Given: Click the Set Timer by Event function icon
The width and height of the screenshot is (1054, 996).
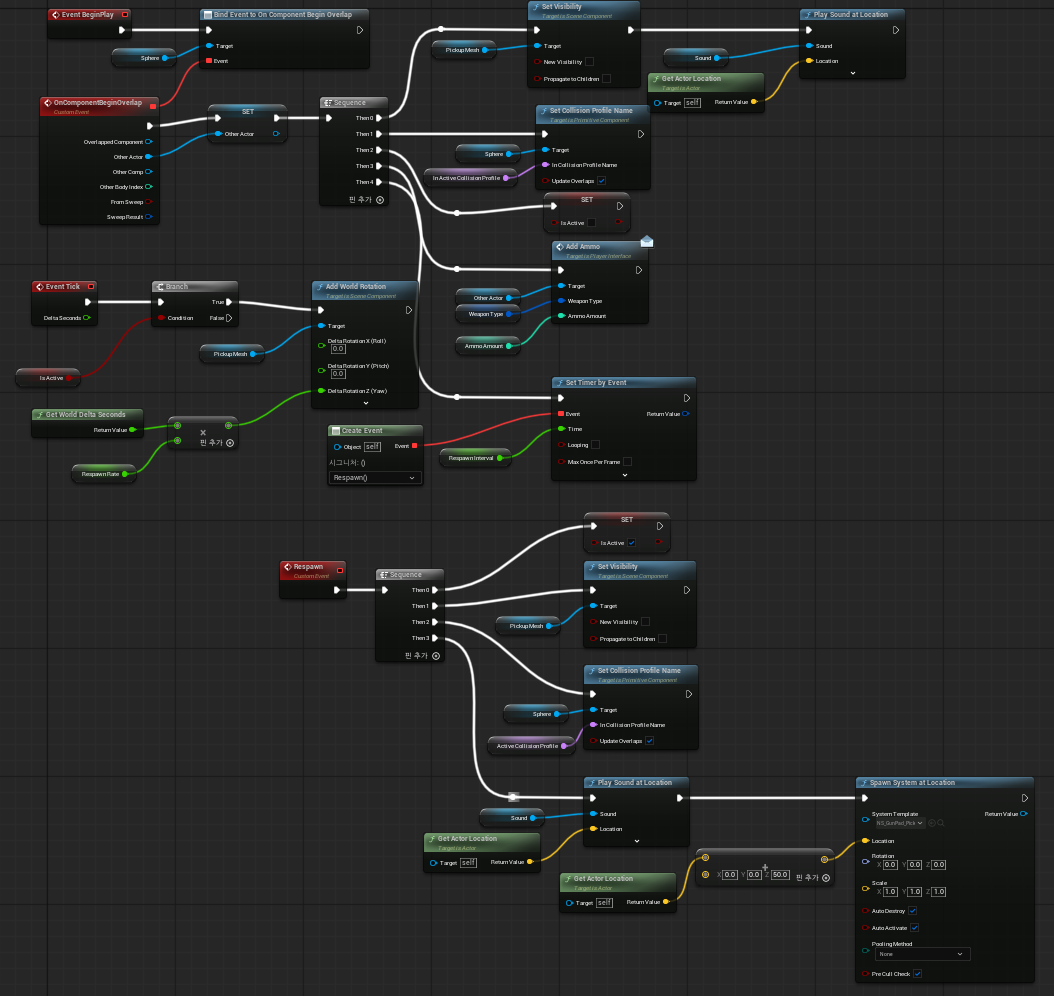Looking at the screenshot, I should click(x=560, y=383).
